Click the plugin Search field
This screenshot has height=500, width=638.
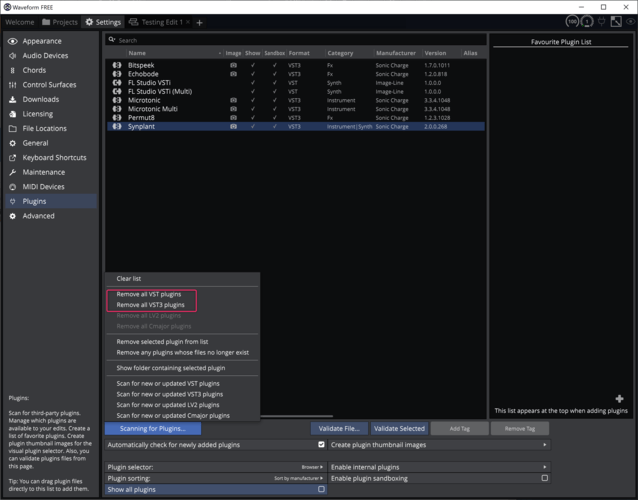296,40
